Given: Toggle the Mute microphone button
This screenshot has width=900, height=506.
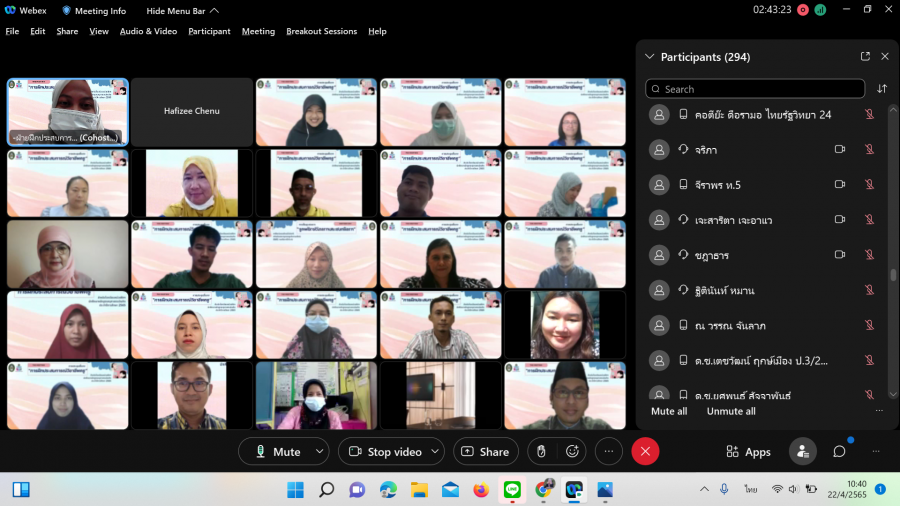Looking at the screenshot, I should pyautogui.click(x=277, y=452).
